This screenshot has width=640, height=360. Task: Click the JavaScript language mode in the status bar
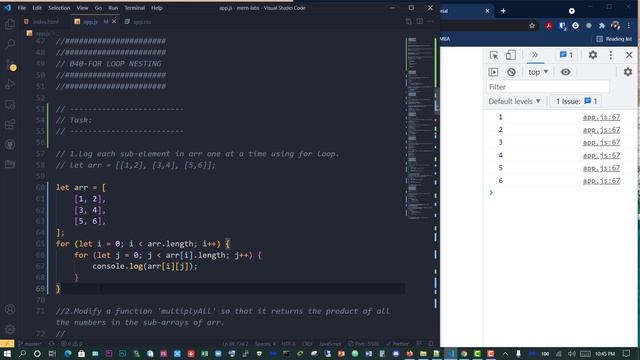click(x=330, y=344)
